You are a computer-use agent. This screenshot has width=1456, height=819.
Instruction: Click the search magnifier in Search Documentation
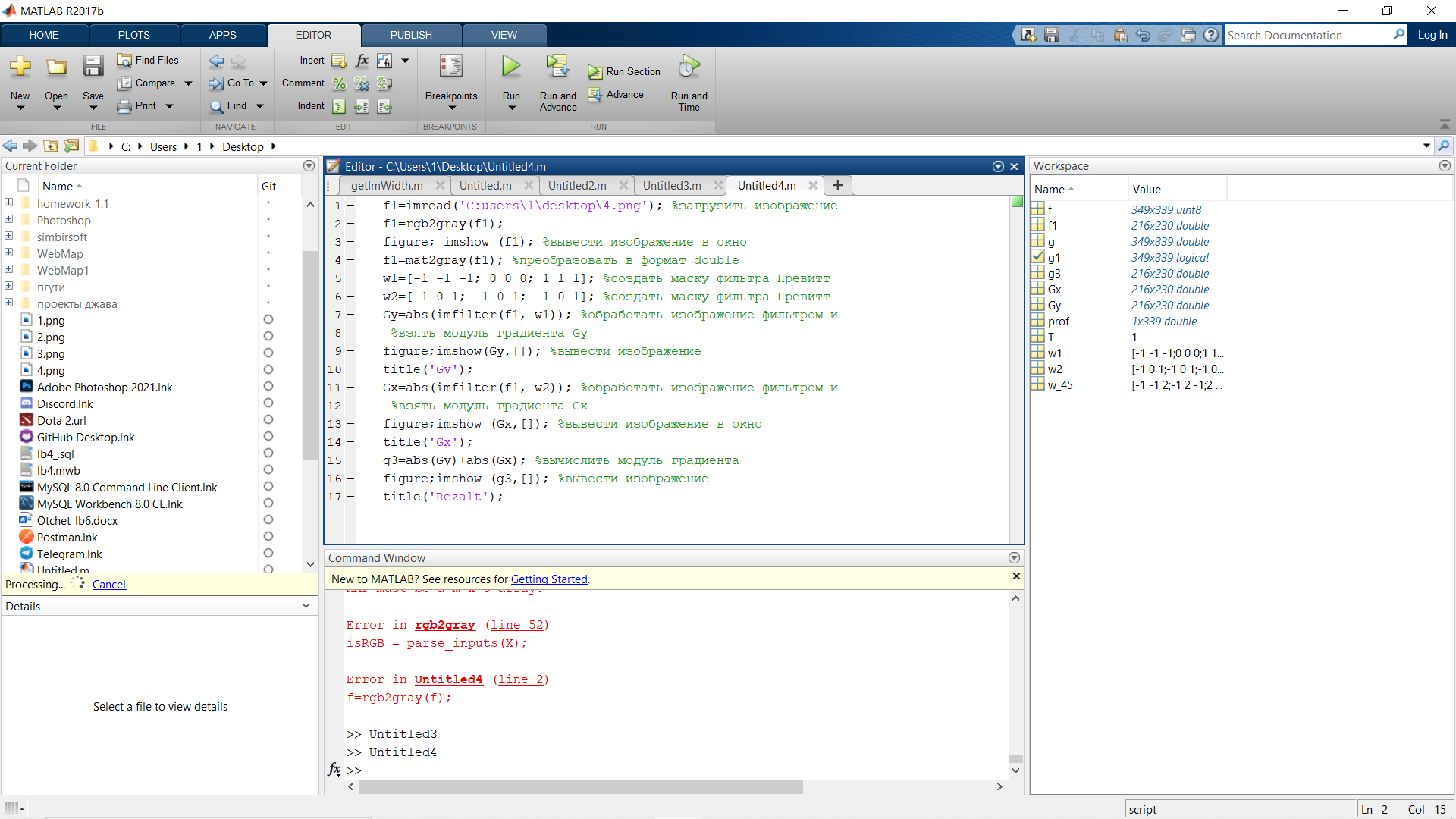pyautogui.click(x=1398, y=35)
